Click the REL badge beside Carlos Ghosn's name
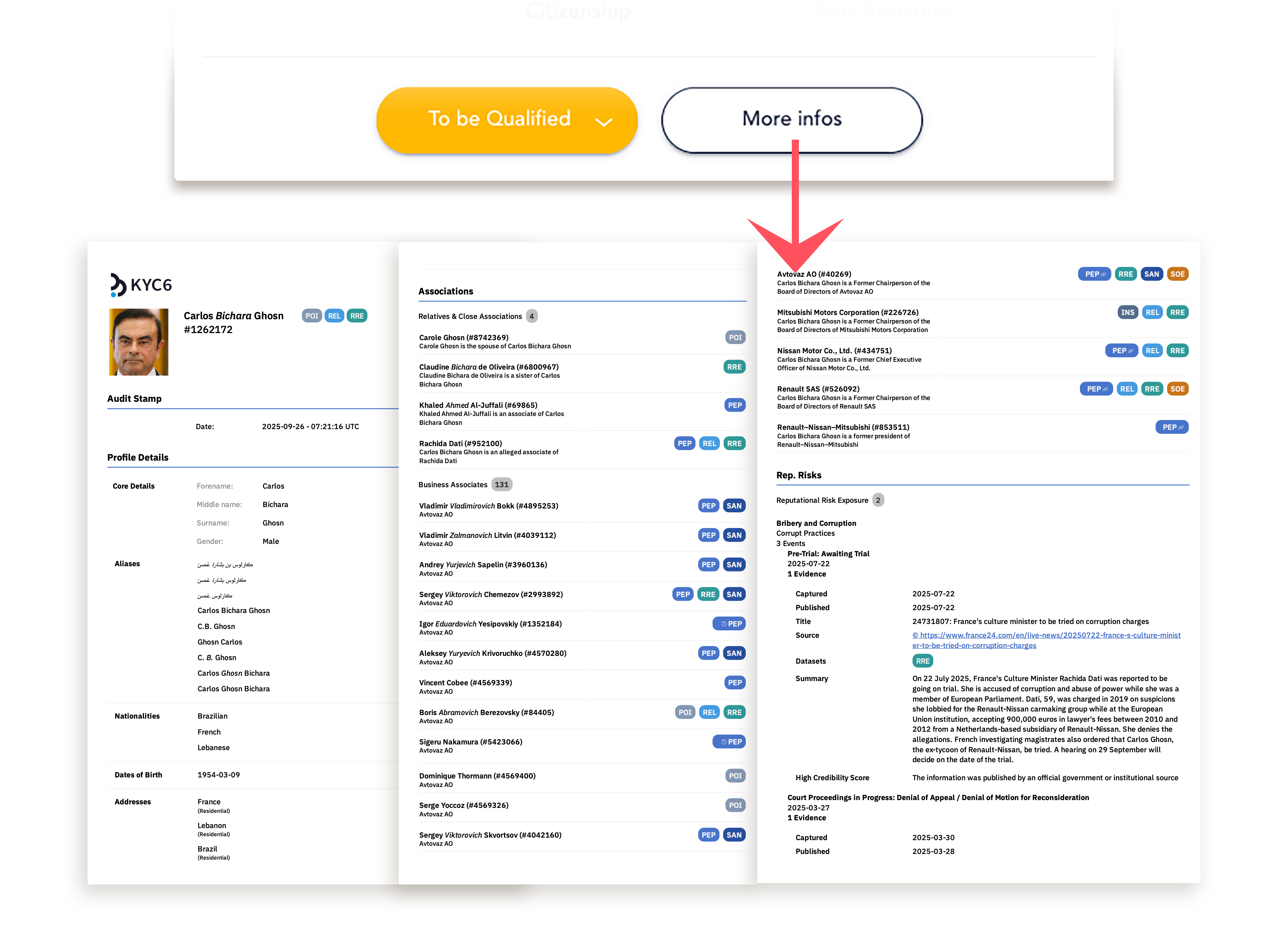The height and width of the screenshot is (939, 1288). (334, 316)
